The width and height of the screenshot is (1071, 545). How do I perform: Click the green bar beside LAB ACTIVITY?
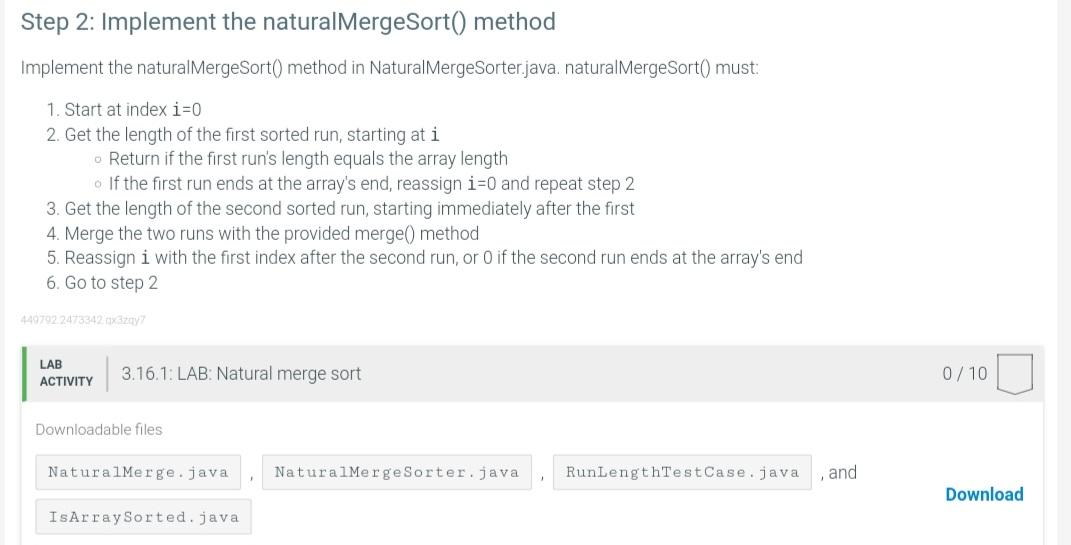tap(24, 374)
